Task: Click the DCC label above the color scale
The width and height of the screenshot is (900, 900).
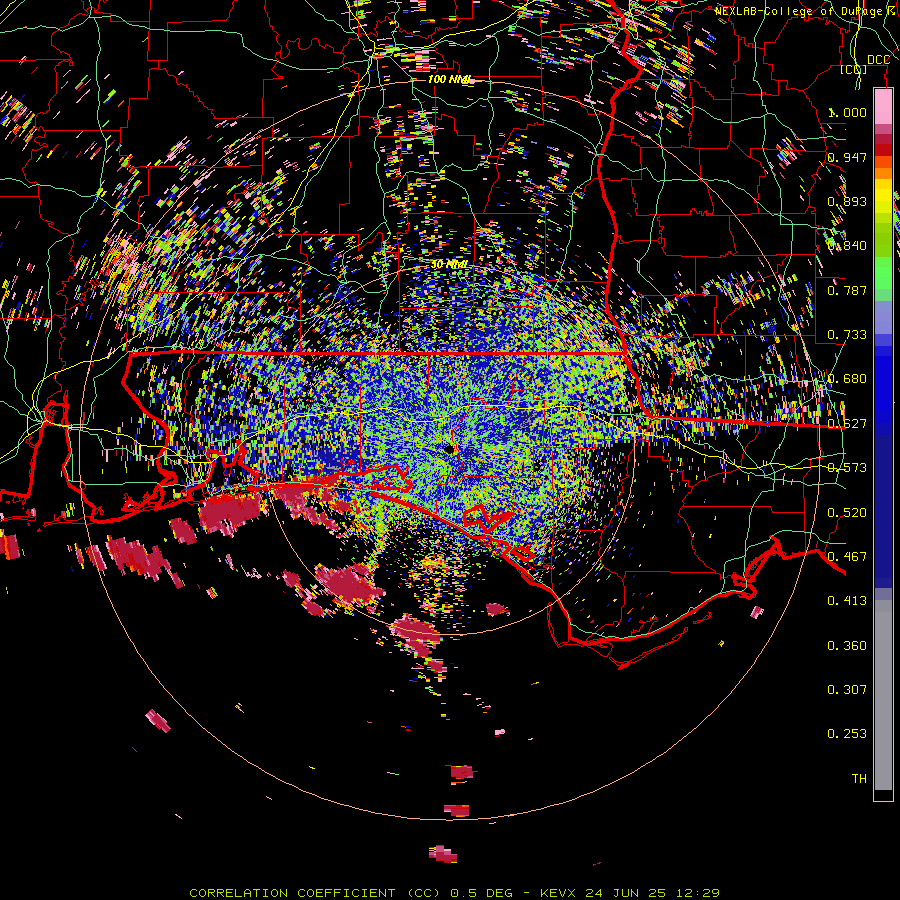Action: pyautogui.click(x=878, y=60)
